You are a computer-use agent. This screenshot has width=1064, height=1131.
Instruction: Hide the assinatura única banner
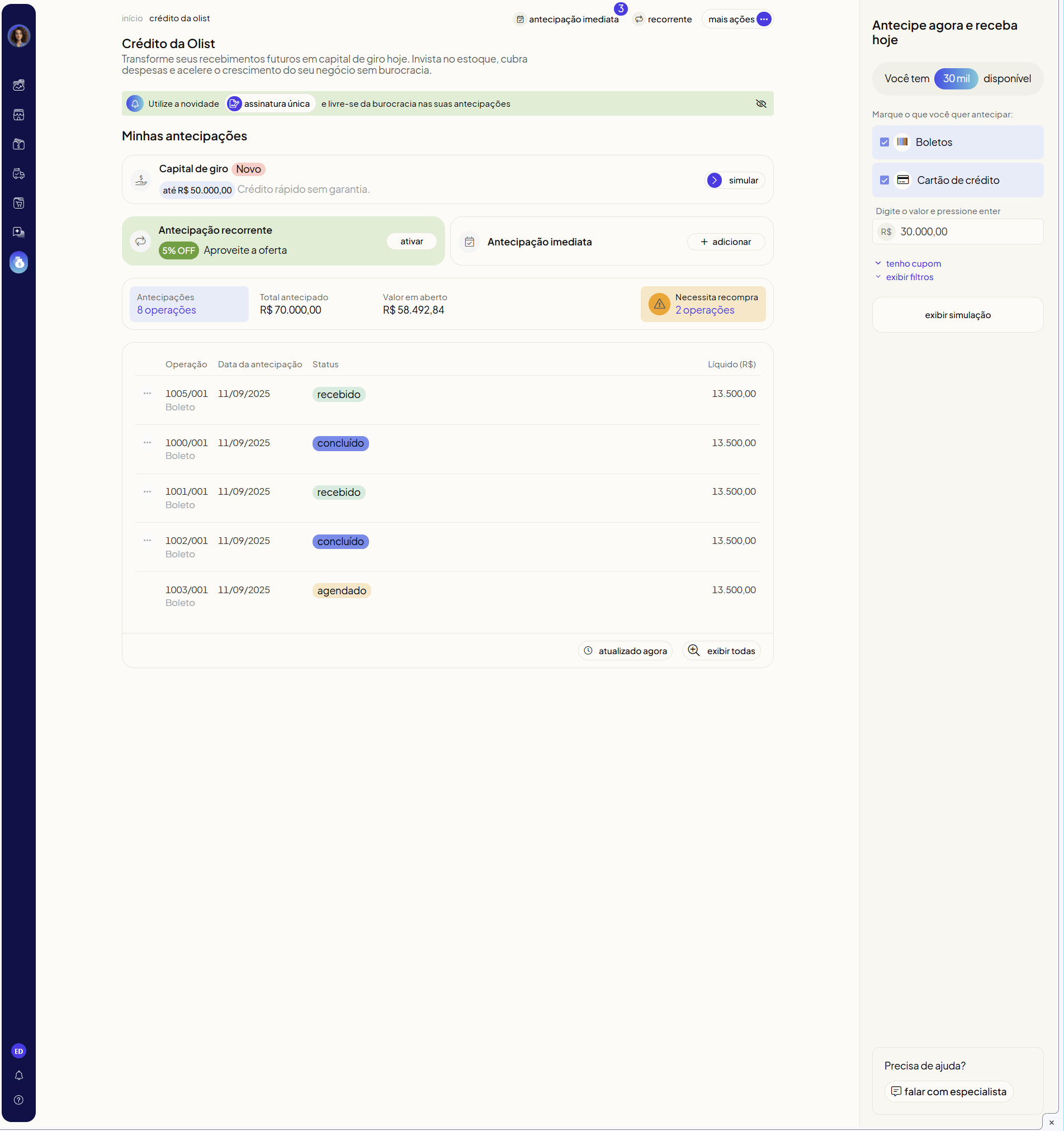(x=761, y=103)
